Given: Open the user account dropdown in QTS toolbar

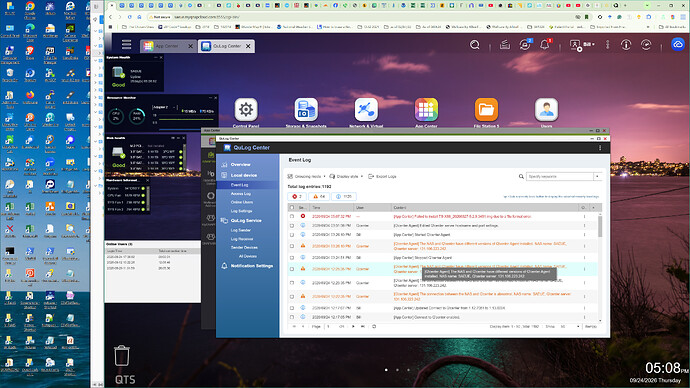Looking at the screenshot, I should coord(582,45).
